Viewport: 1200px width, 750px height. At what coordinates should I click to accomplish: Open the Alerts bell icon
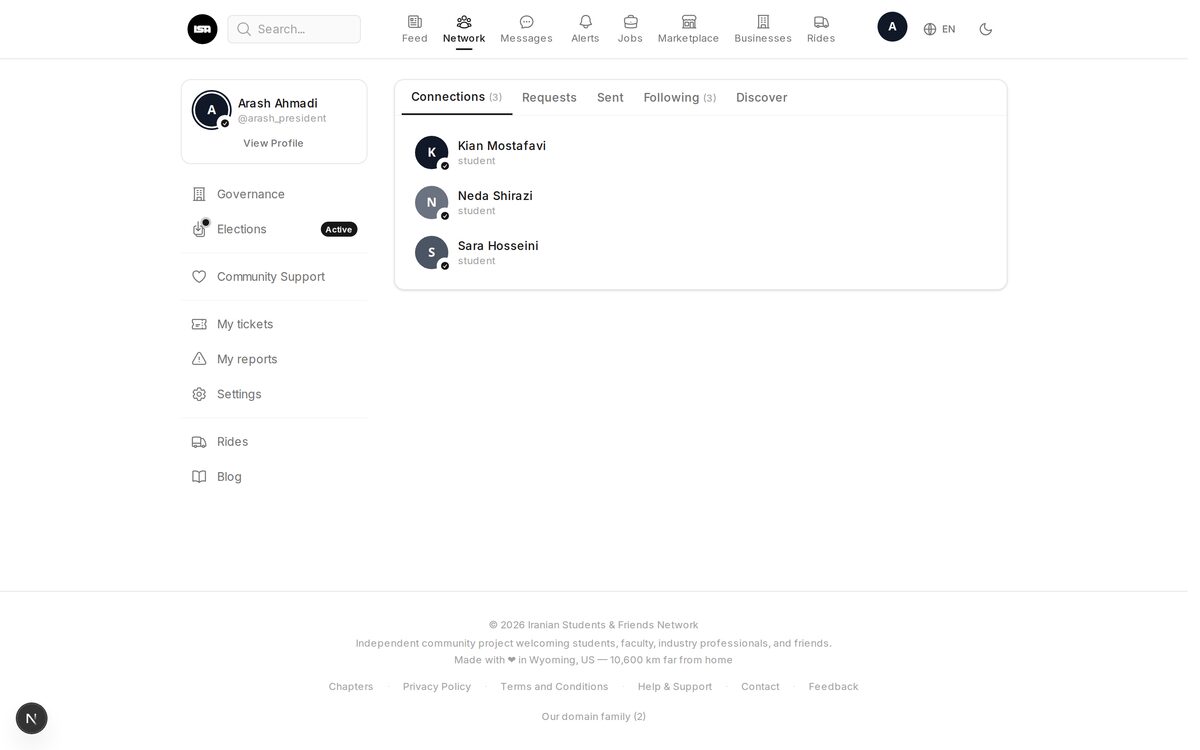pos(585,22)
